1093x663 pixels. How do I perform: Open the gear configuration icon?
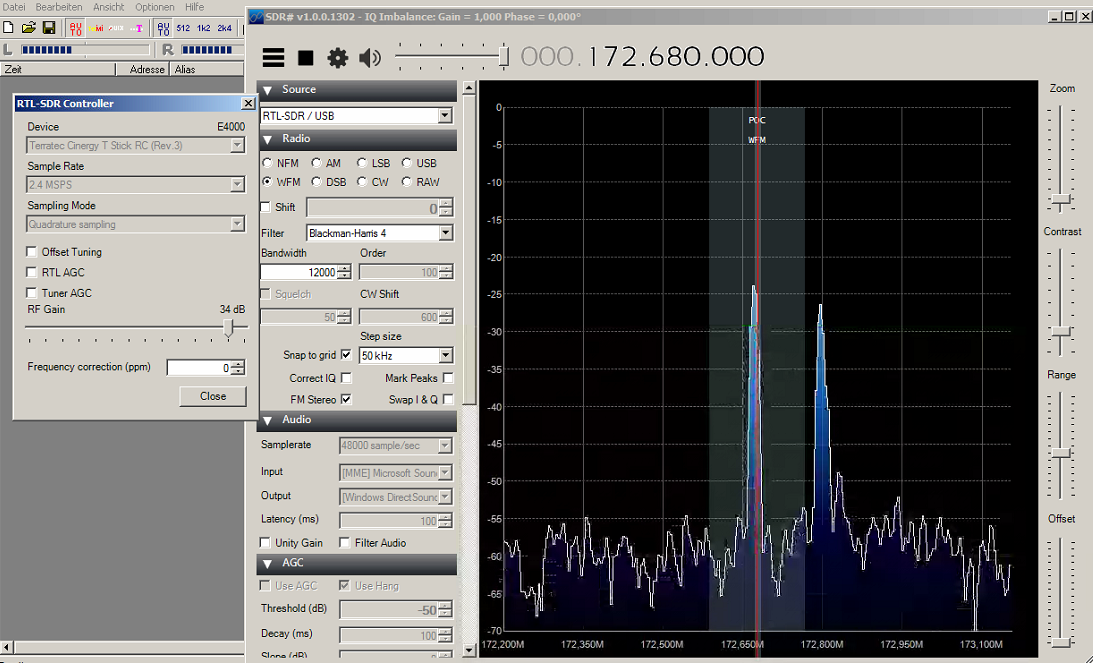[x=337, y=58]
